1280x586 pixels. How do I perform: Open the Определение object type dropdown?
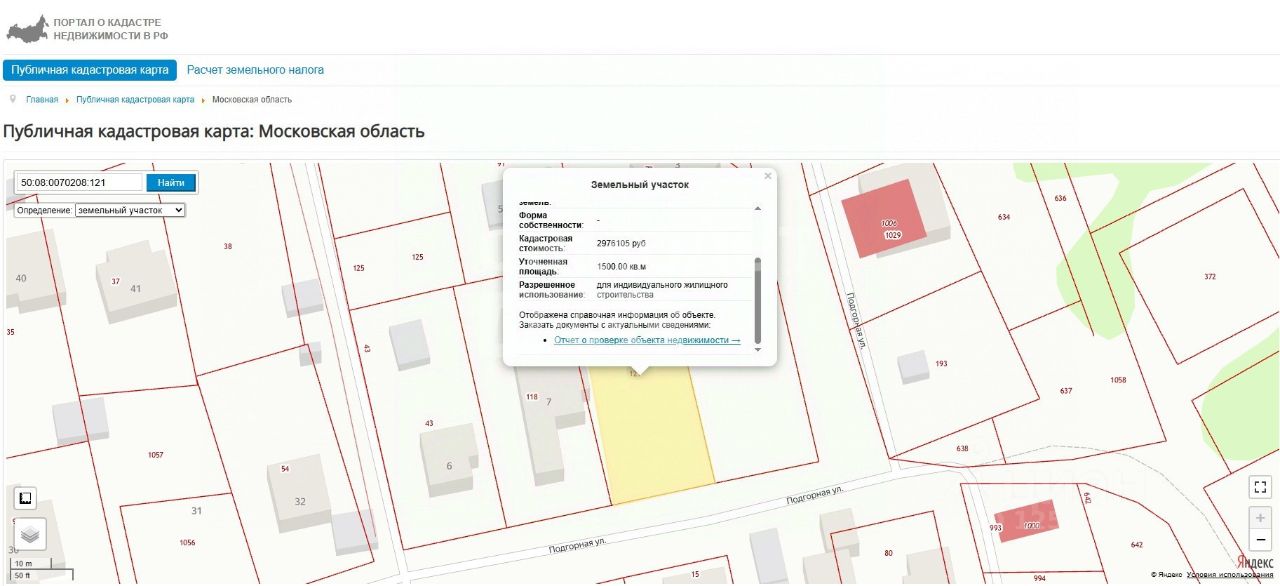130,210
